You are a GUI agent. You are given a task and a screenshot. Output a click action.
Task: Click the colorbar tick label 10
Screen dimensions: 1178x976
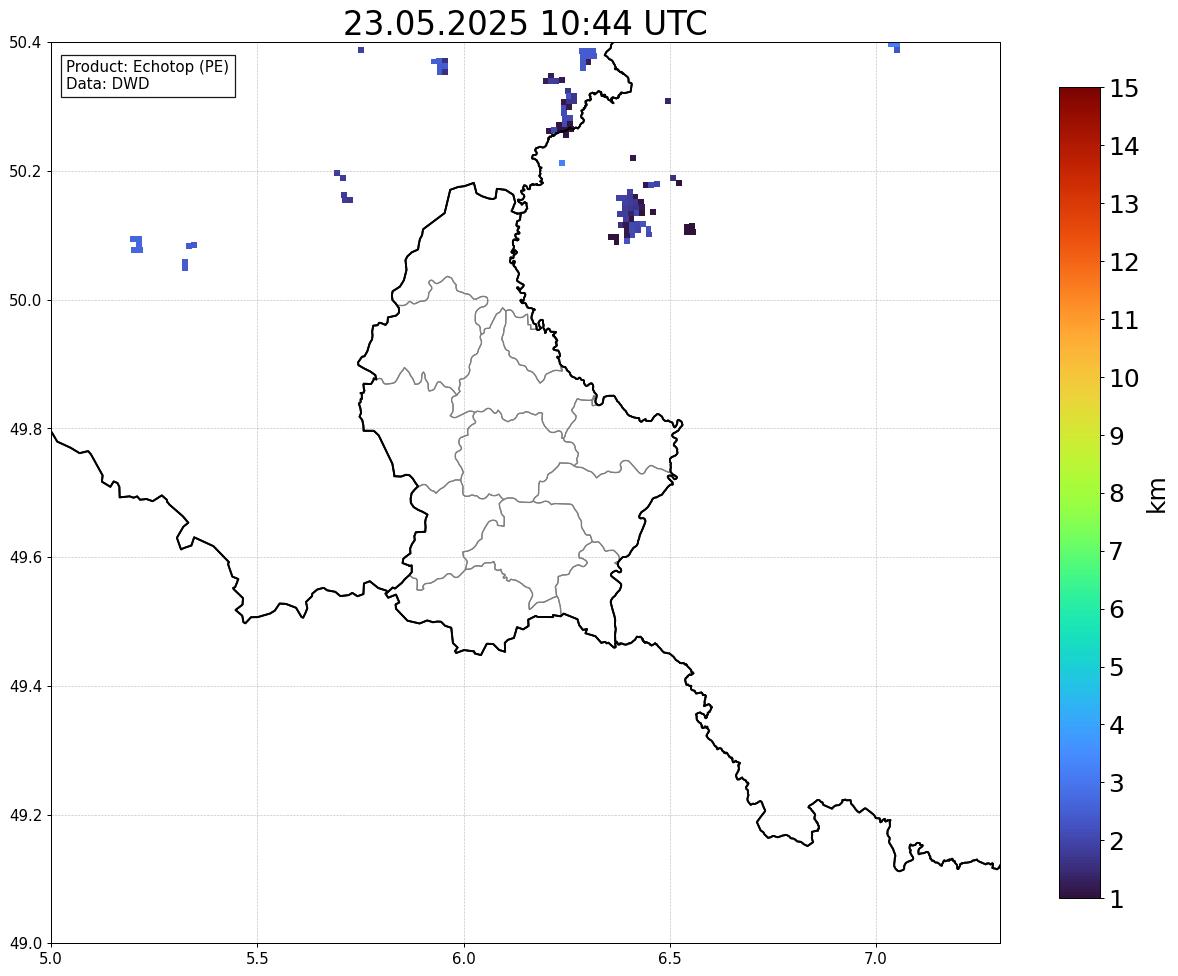(x=1124, y=378)
